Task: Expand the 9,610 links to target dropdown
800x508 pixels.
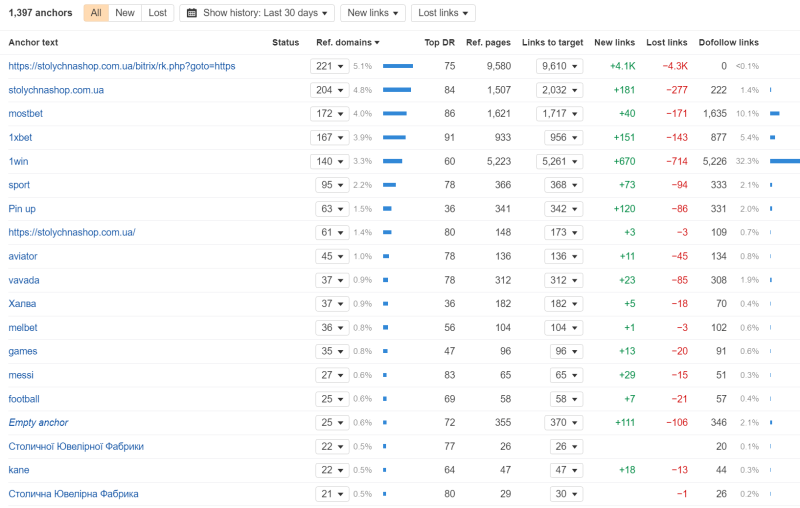Action: (559, 66)
